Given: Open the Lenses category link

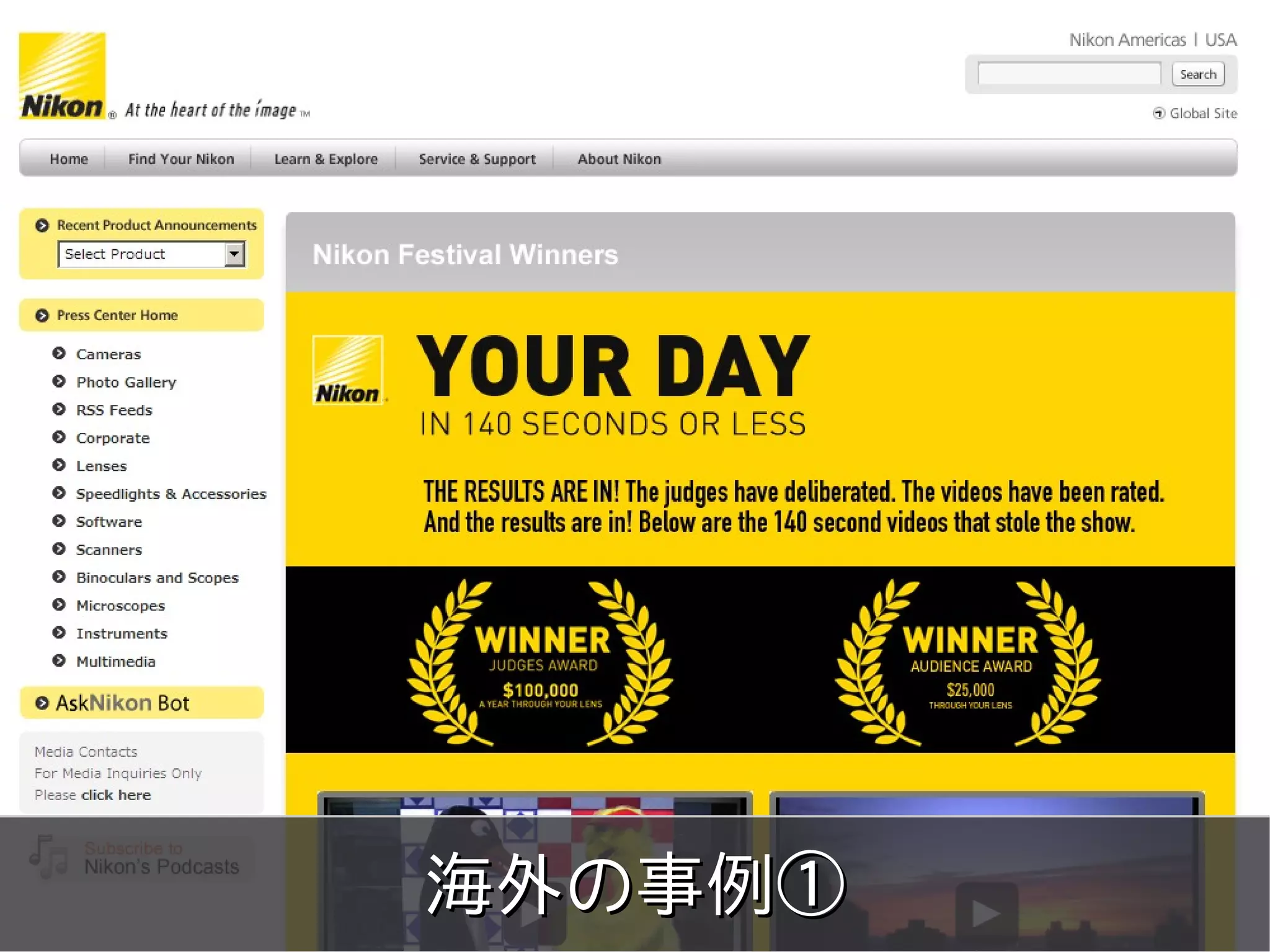Looking at the screenshot, I should [x=101, y=466].
